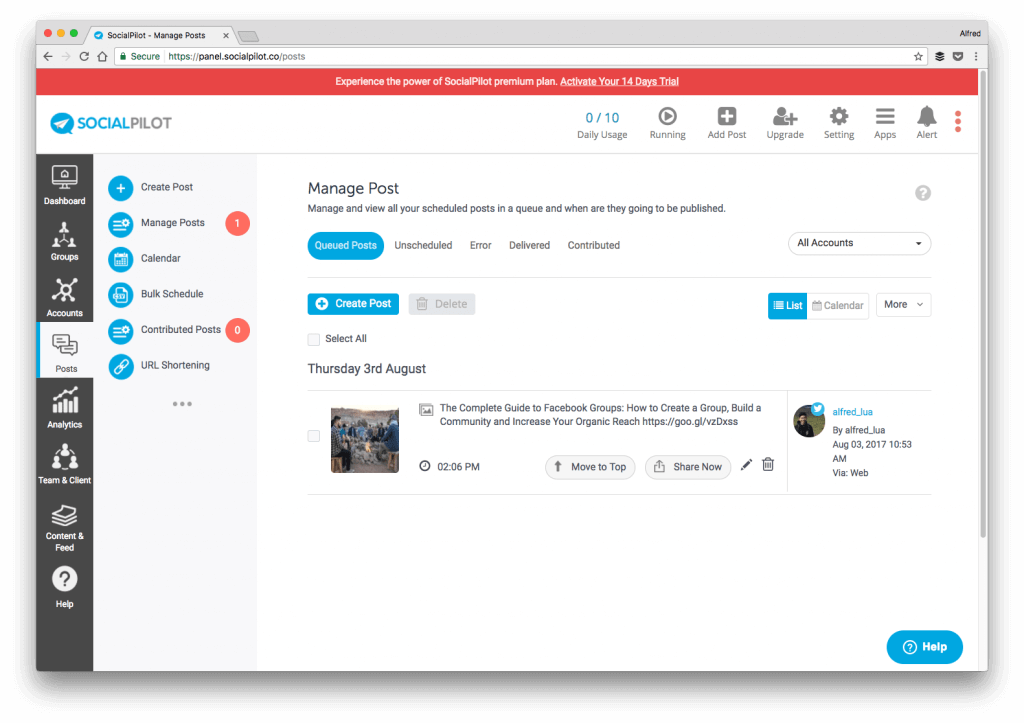Open Analytics from the sidebar
This screenshot has height=723, width=1024.
tap(65, 409)
